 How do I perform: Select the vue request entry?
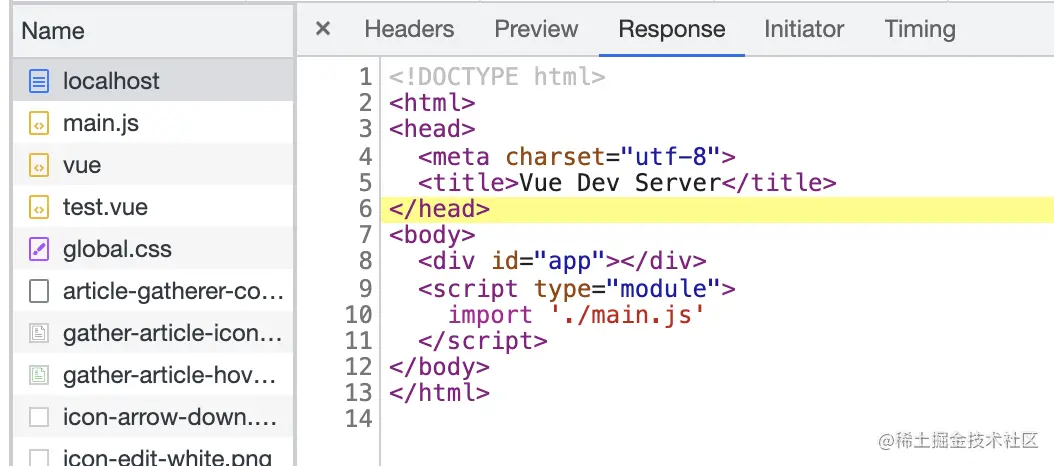153,165
